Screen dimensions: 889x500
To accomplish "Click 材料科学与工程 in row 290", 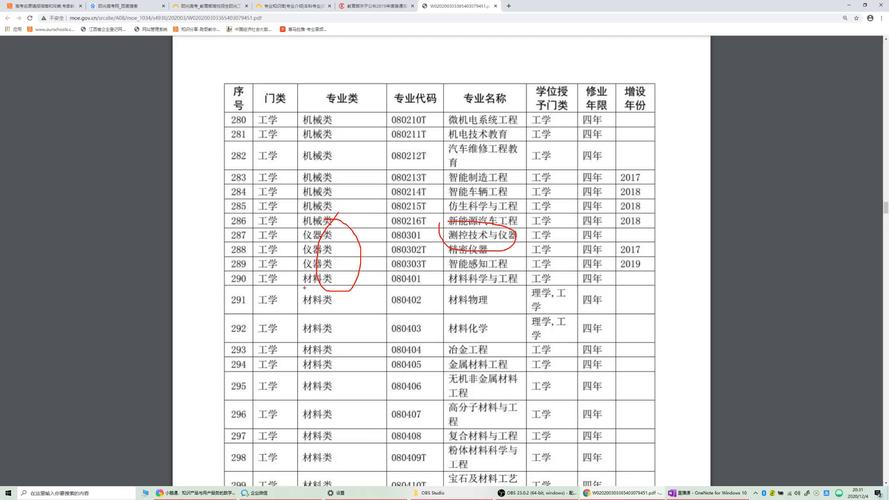I will (x=483, y=278).
